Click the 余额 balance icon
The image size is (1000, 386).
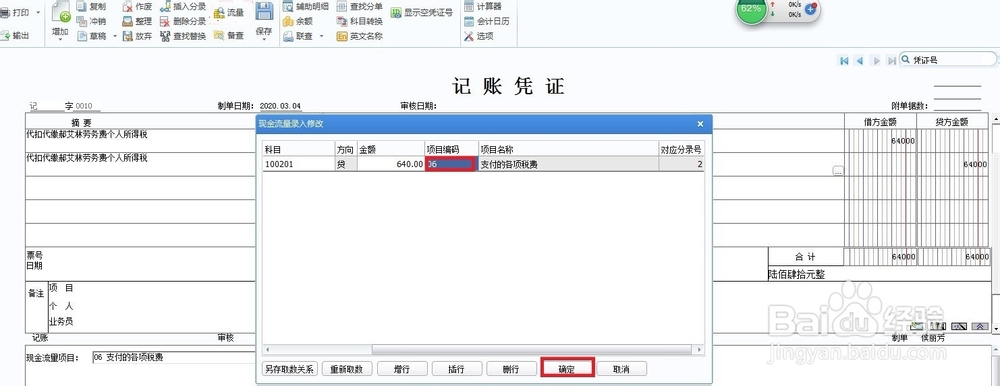[x=288, y=21]
